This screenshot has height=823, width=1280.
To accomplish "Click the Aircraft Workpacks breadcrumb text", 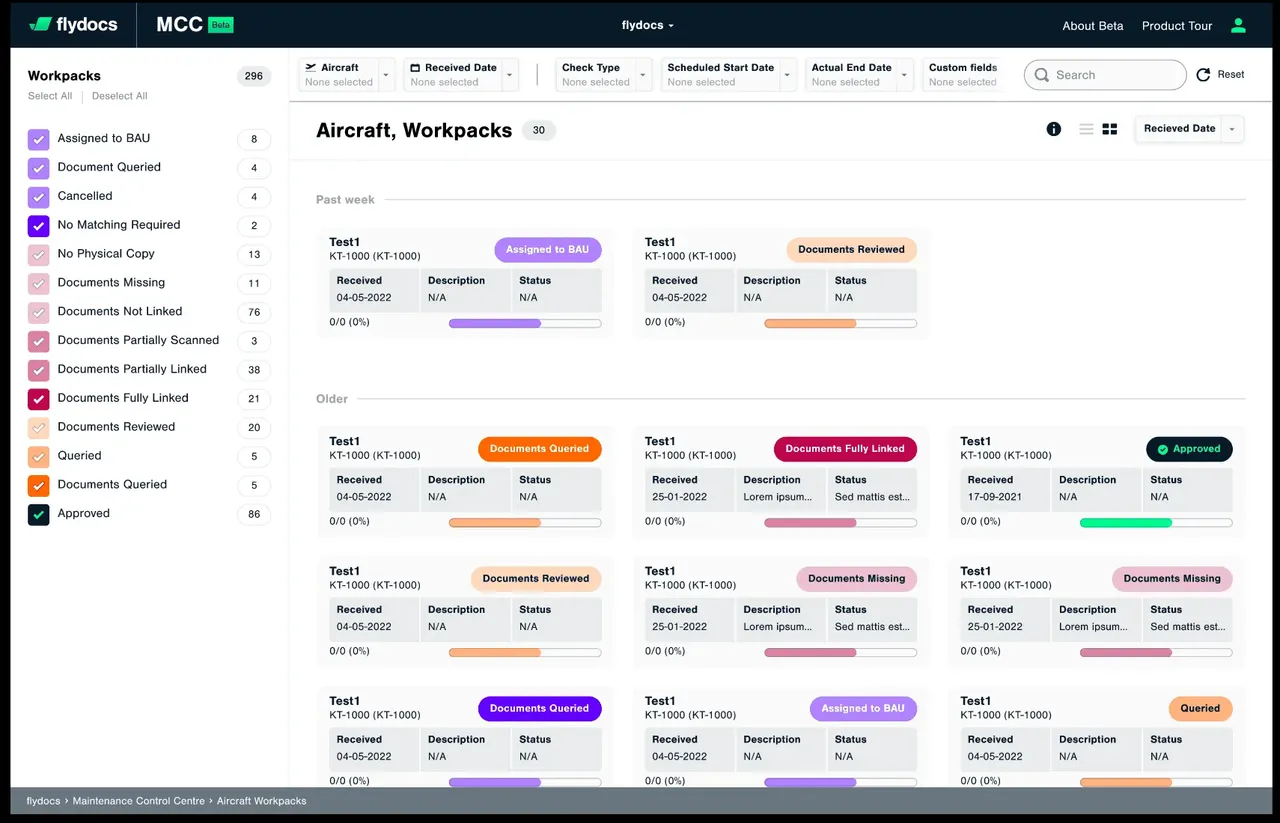I will click(262, 801).
